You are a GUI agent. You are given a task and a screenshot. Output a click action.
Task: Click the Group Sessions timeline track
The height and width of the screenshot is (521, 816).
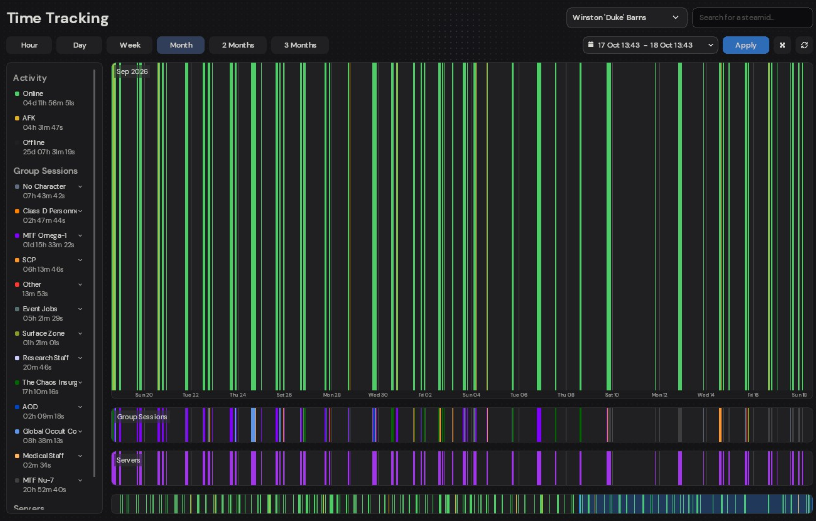[x=462, y=425]
